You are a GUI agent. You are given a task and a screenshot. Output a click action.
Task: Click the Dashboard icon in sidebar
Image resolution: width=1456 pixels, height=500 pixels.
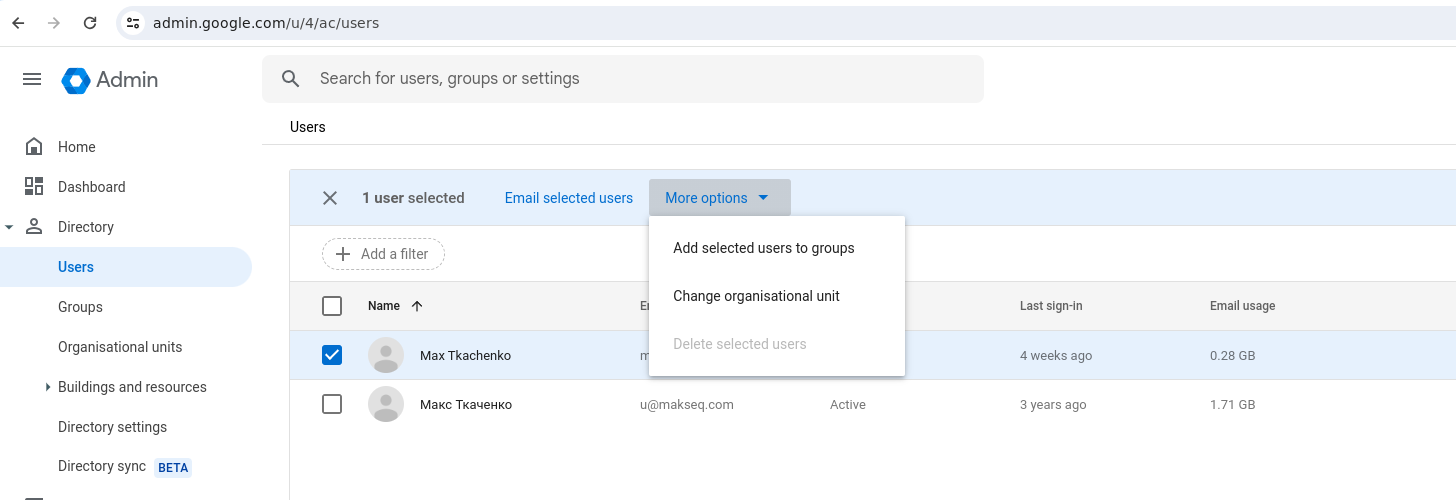[x=34, y=187]
